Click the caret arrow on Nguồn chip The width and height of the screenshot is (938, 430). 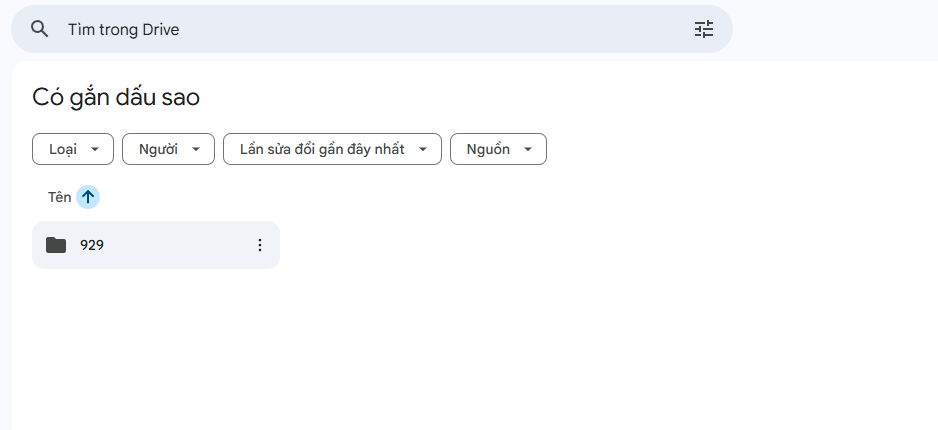pos(528,149)
